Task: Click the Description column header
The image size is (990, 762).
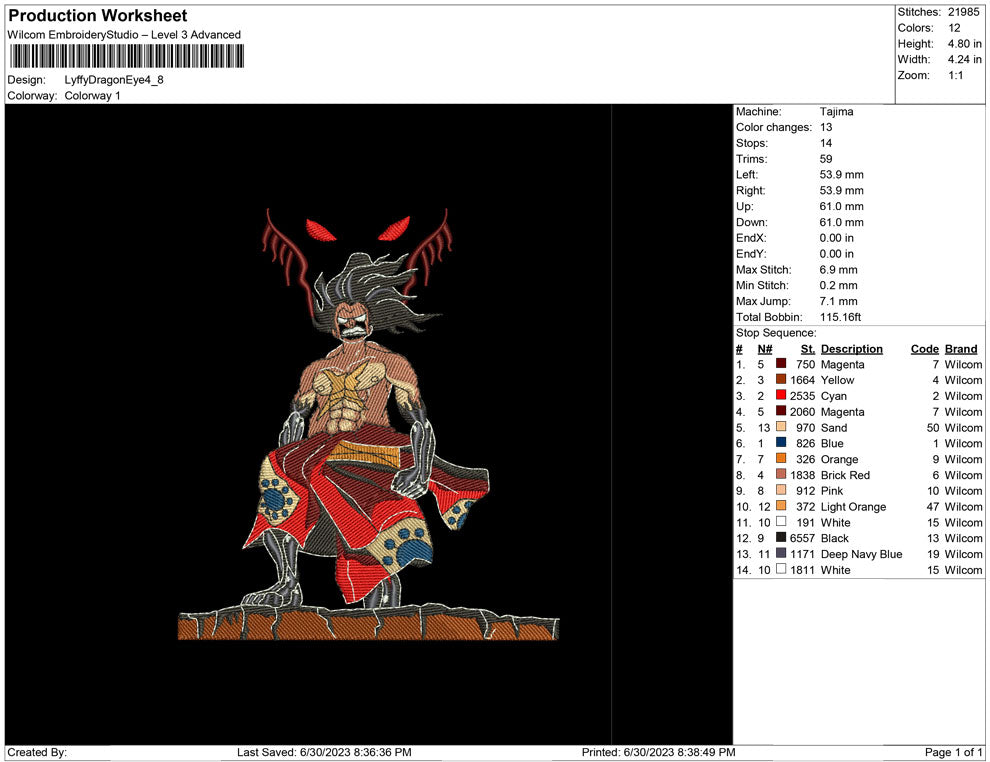Action: 852,349
